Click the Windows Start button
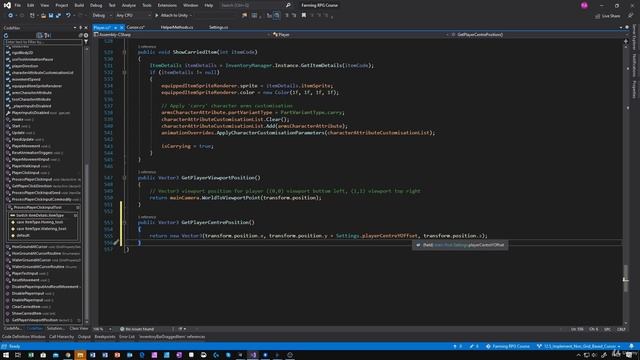Viewport: 640px width, 360px height. coord(6,355)
